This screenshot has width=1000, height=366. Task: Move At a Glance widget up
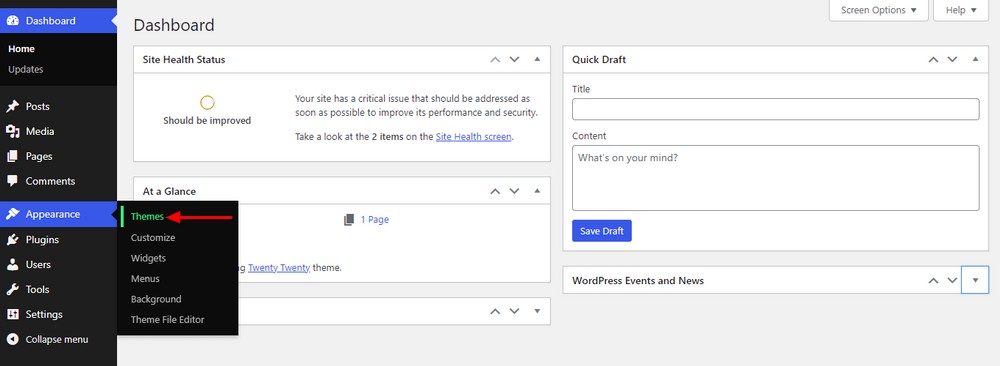[495, 191]
